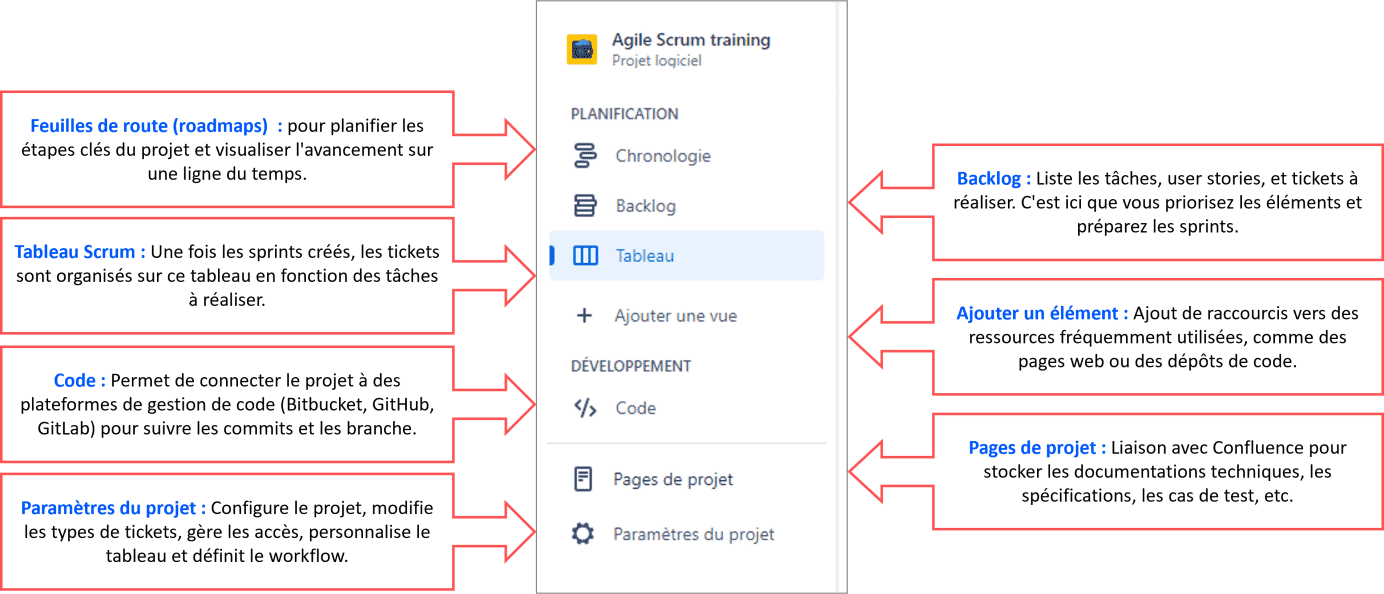Click the Projet logiciel subtitle text

[657, 61]
